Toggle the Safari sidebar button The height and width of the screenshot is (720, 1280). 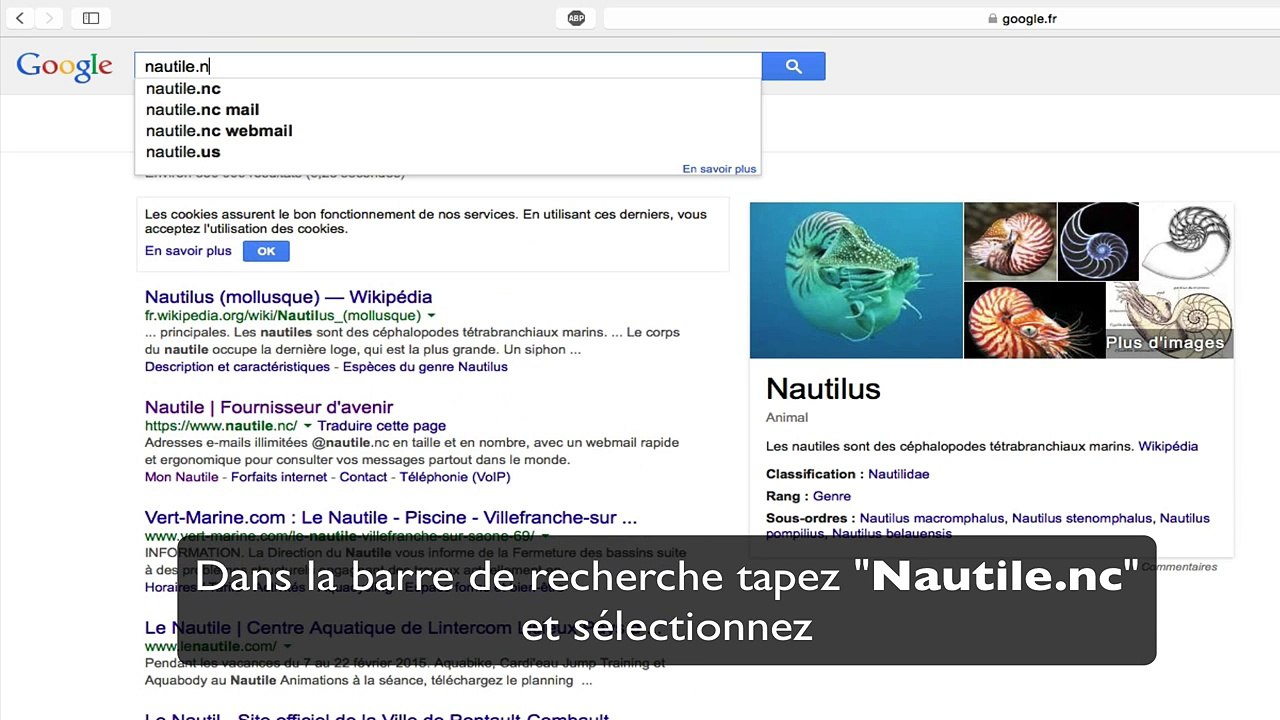[91, 18]
